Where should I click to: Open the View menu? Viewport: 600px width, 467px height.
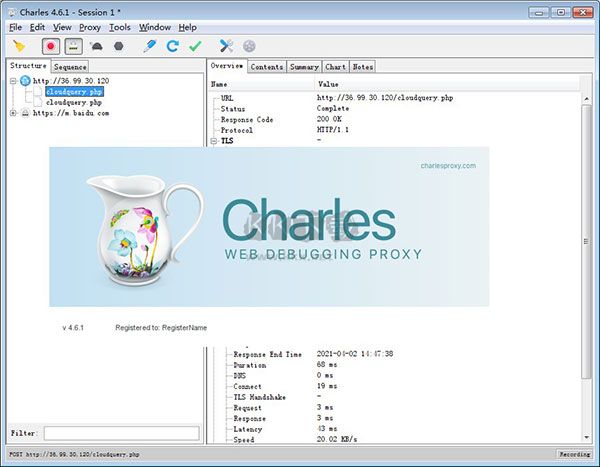pos(62,28)
